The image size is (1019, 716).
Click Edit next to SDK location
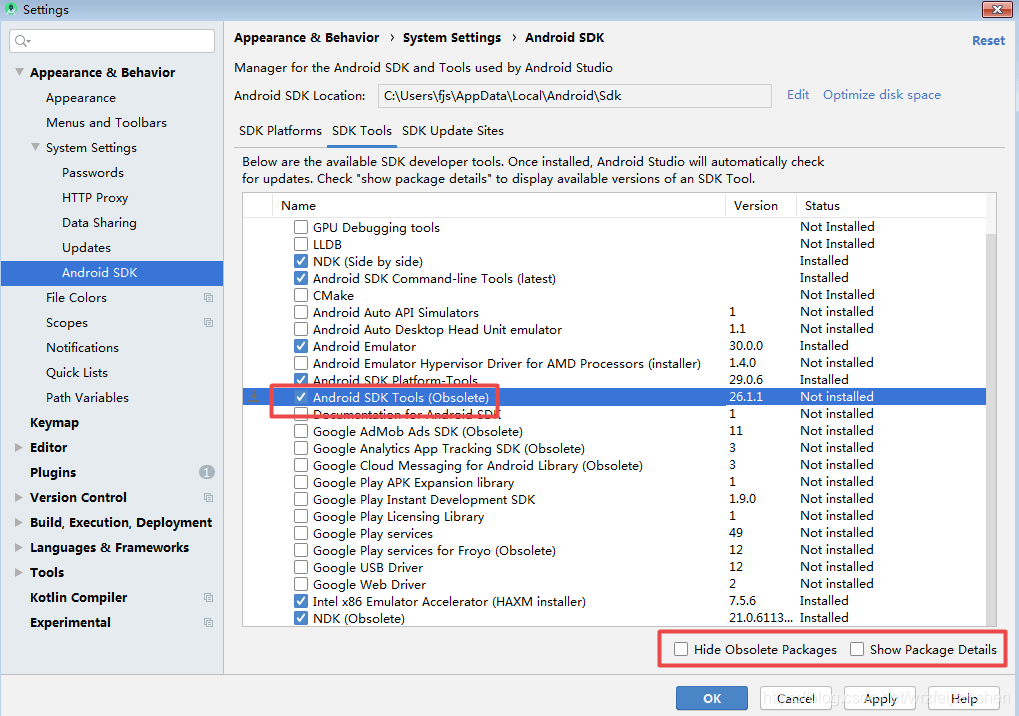coord(798,95)
